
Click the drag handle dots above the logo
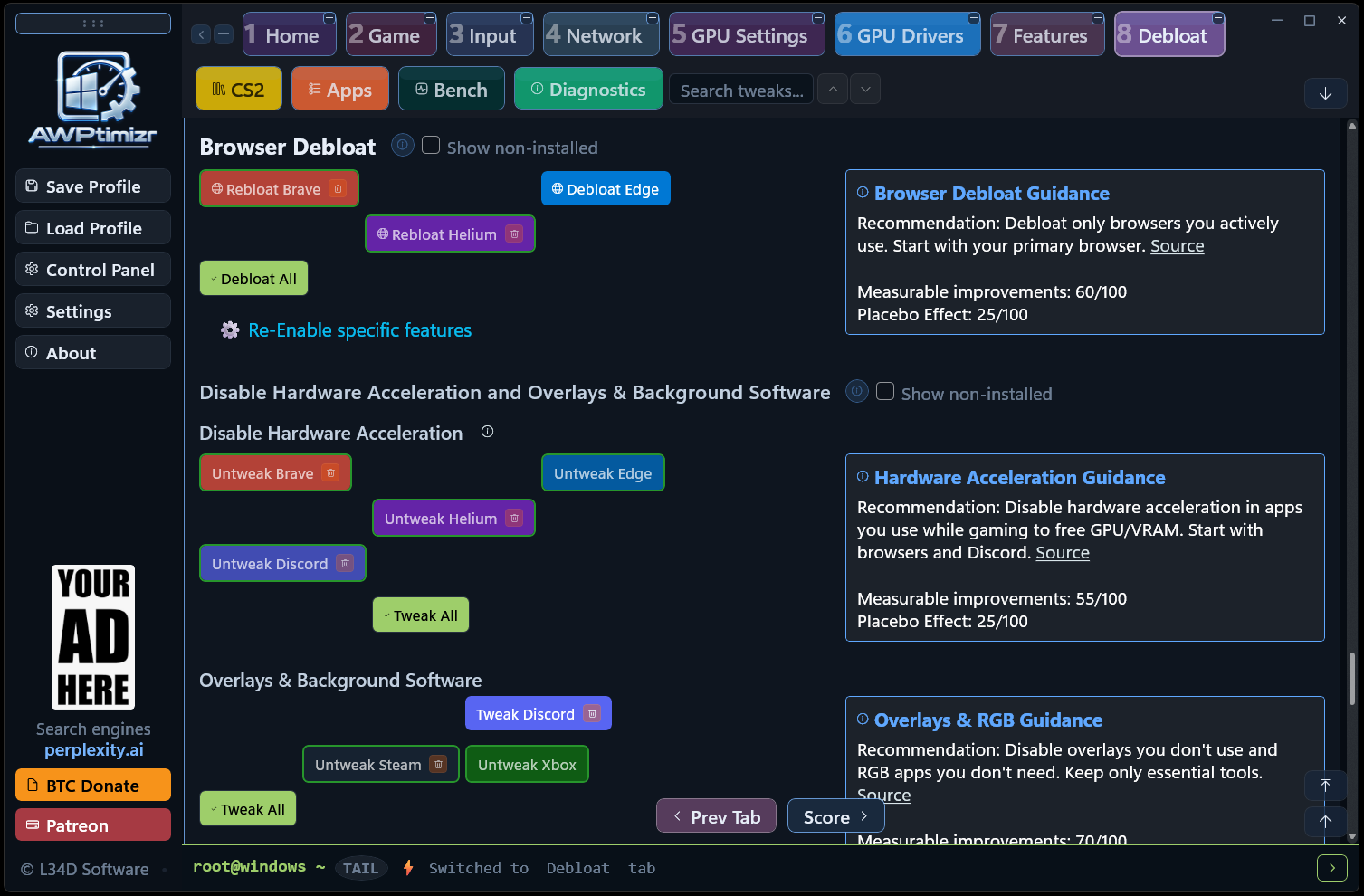coord(93,24)
